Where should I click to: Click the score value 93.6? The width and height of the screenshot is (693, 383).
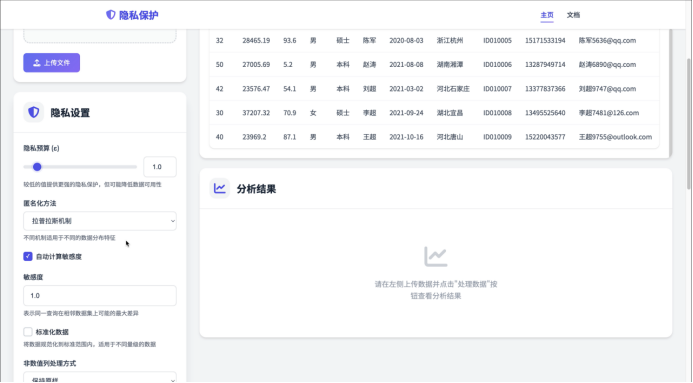click(289, 40)
